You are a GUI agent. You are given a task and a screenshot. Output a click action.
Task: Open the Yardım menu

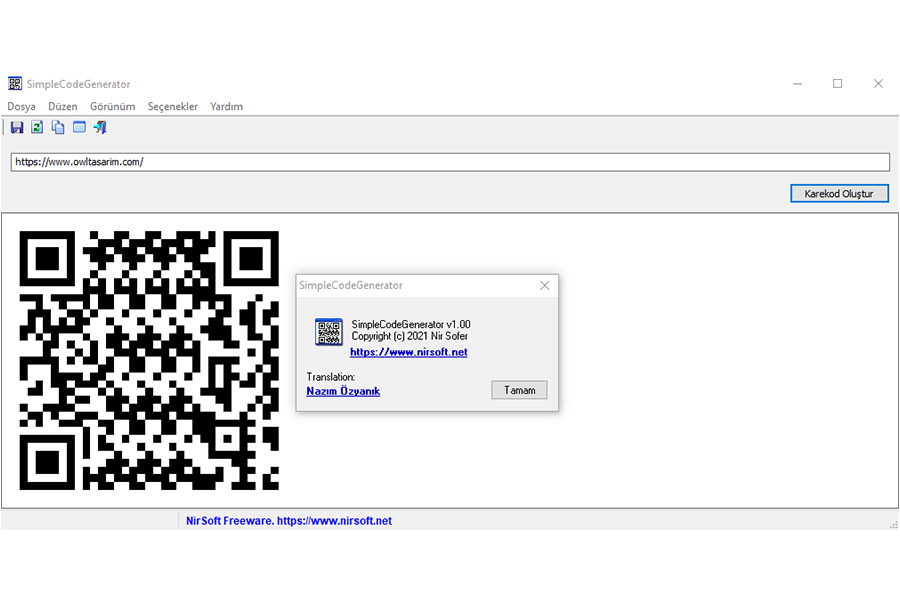226,106
